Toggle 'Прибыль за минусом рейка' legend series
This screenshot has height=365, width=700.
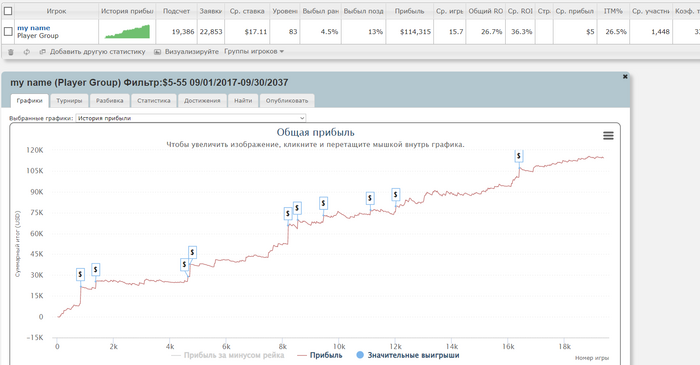[228, 355]
